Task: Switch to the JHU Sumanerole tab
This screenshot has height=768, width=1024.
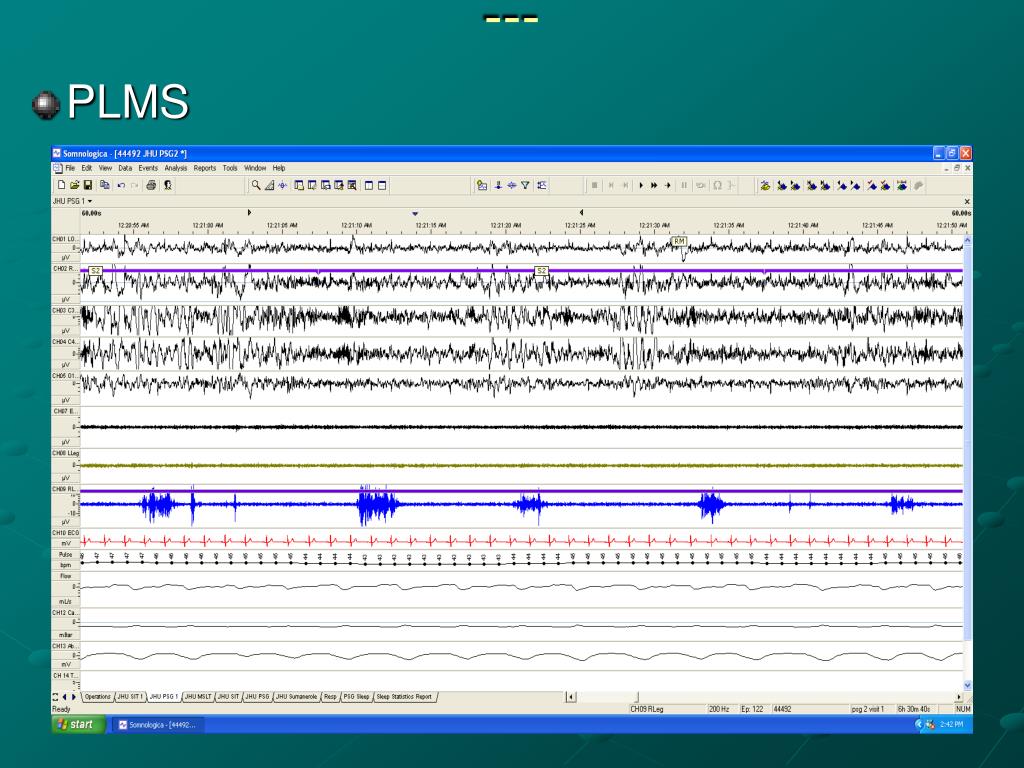Action: point(296,697)
